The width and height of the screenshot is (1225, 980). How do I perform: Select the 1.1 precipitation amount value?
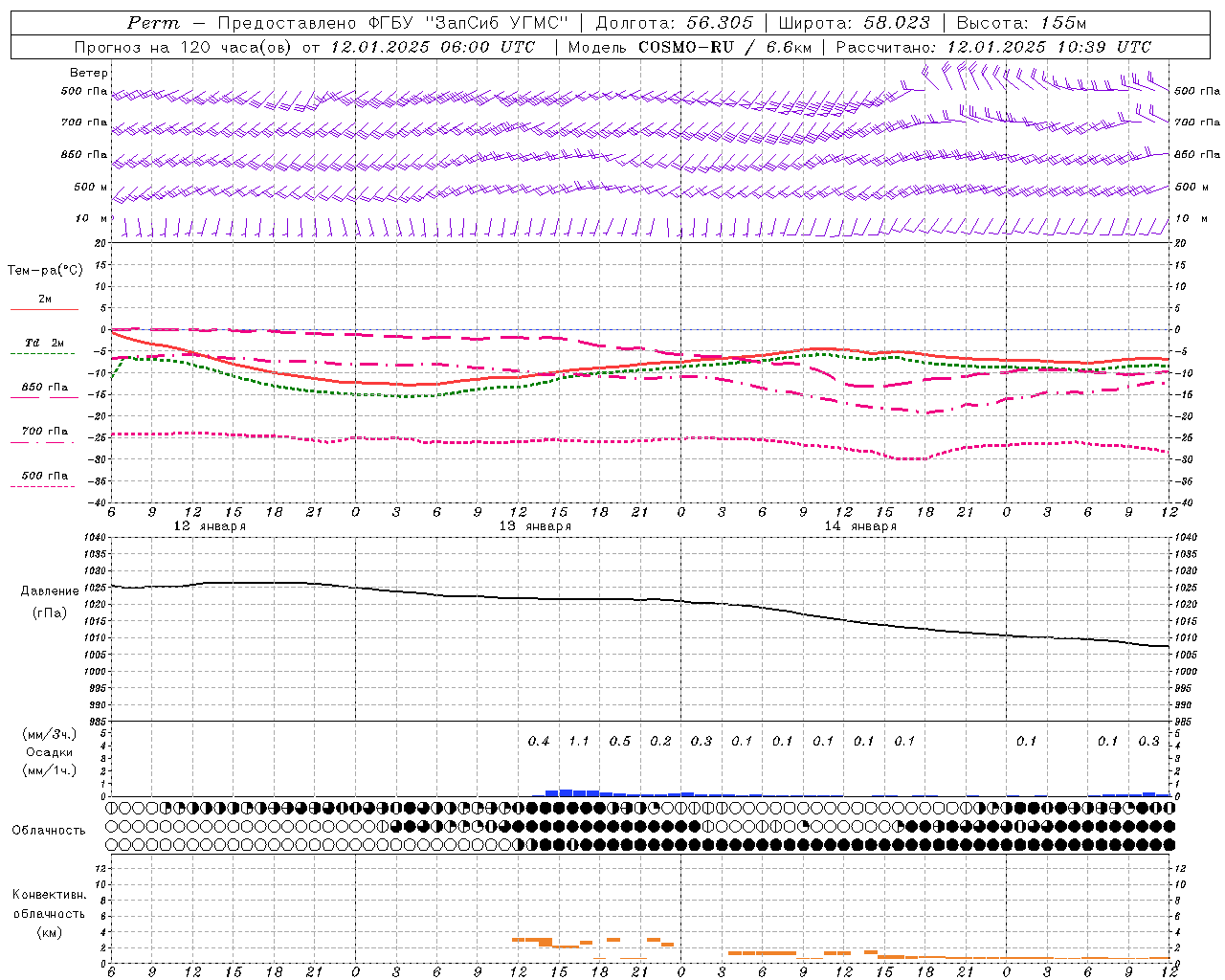coord(579,741)
